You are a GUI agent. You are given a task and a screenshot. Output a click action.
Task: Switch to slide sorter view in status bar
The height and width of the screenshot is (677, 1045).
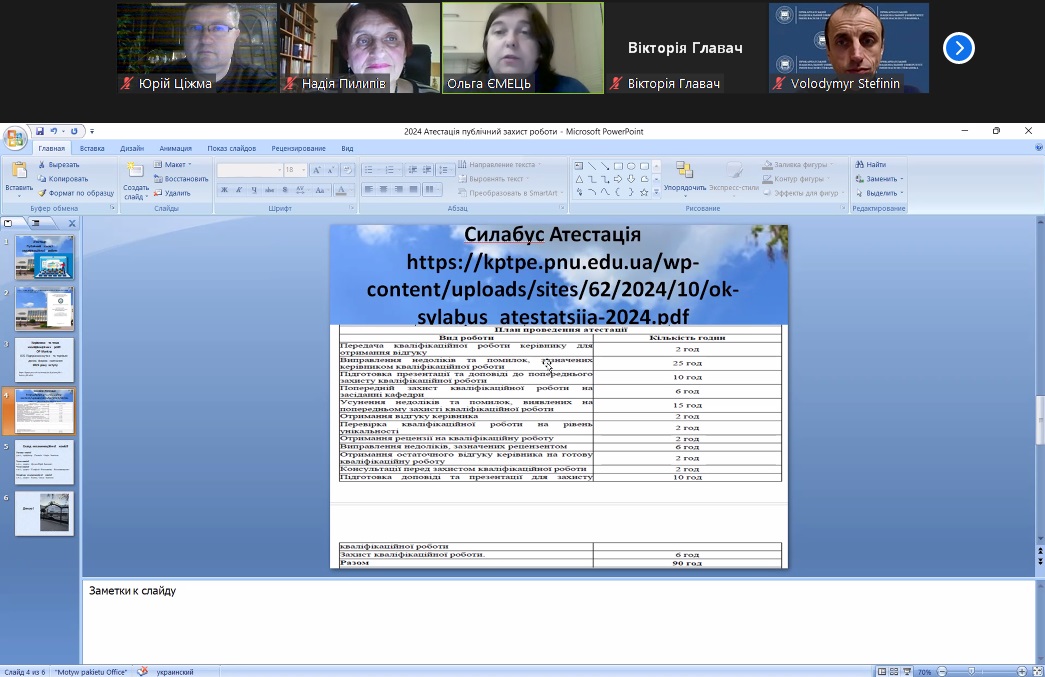[894, 672]
